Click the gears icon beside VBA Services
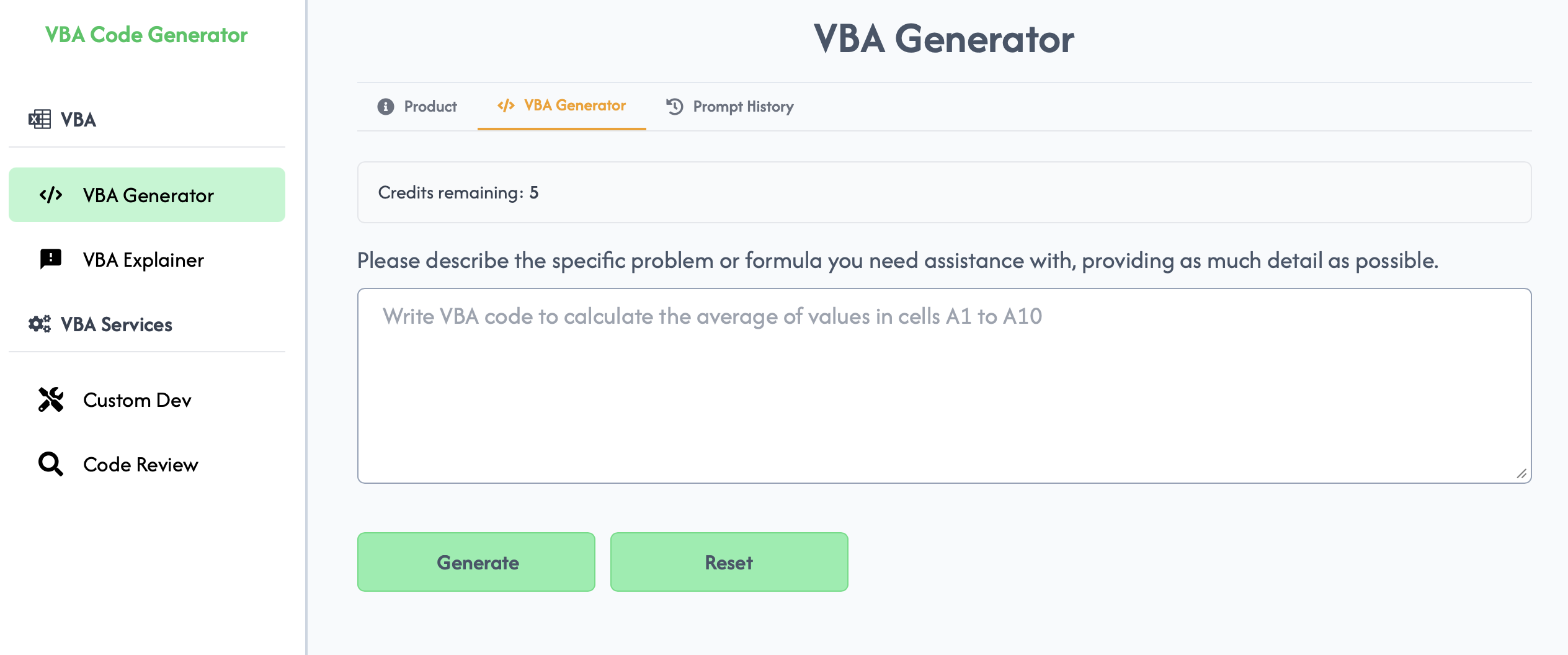 point(40,323)
